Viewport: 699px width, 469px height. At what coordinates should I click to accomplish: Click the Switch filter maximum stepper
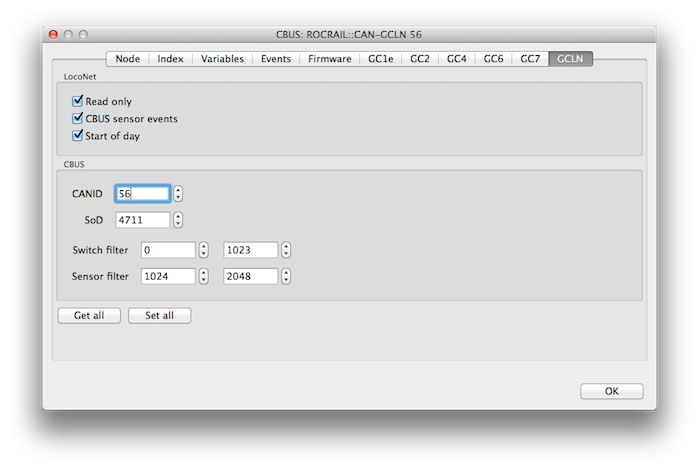tap(286, 250)
